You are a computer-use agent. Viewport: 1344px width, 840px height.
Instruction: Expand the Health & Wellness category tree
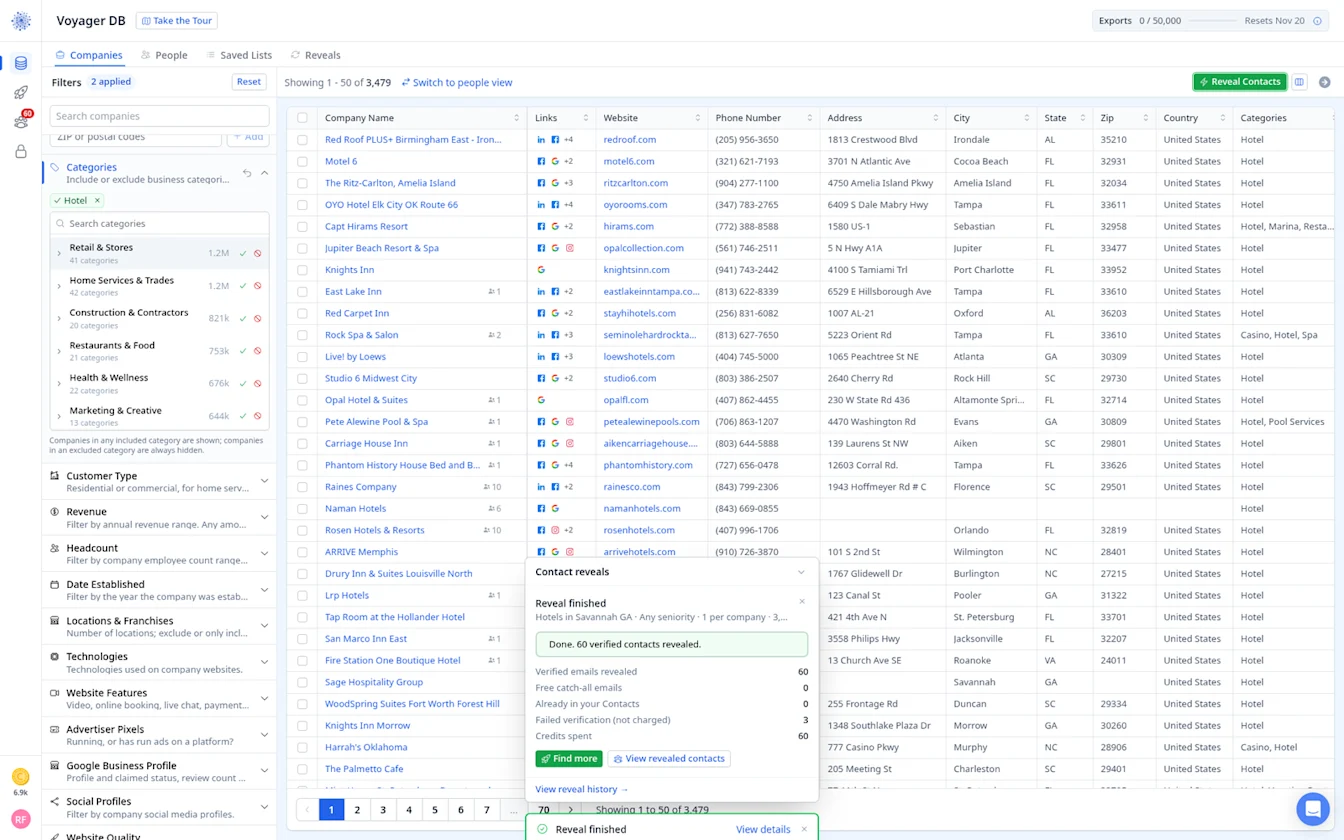click(59, 384)
